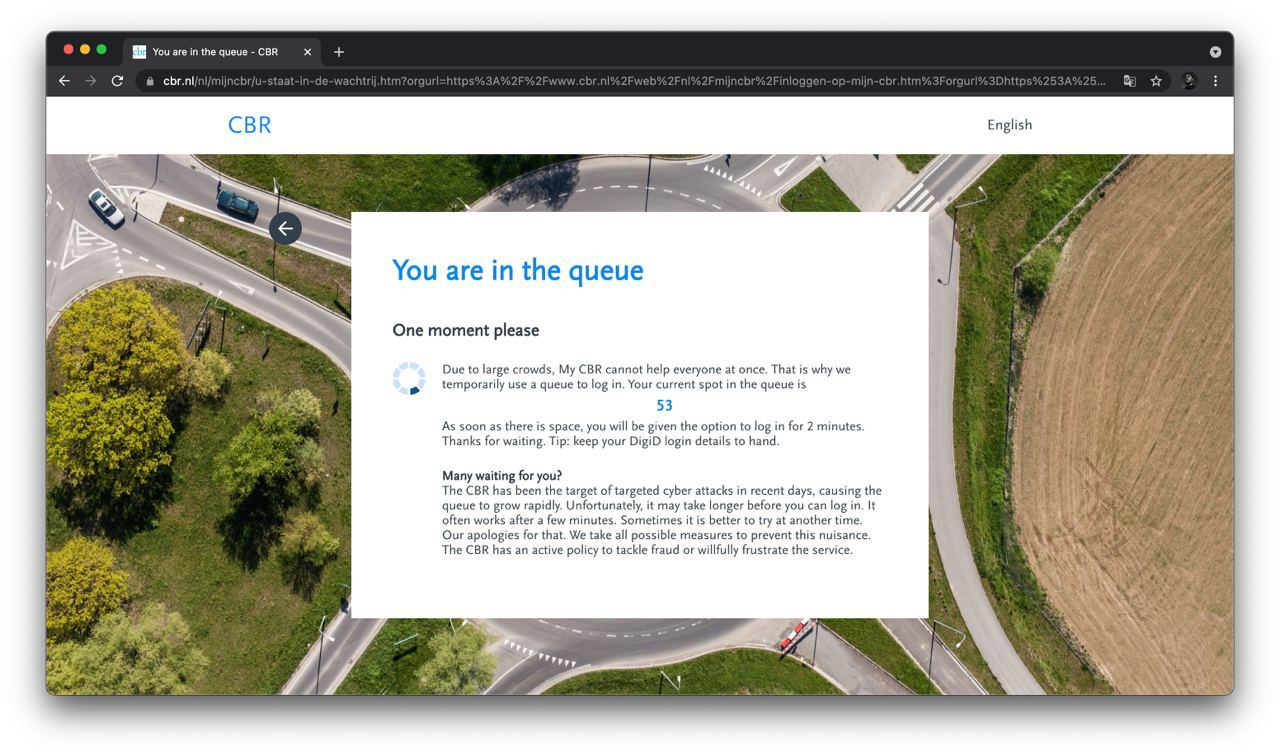1280x756 pixels.
Task: Close the 'You are in the queue' tab
Action: [x=307, y=52]
